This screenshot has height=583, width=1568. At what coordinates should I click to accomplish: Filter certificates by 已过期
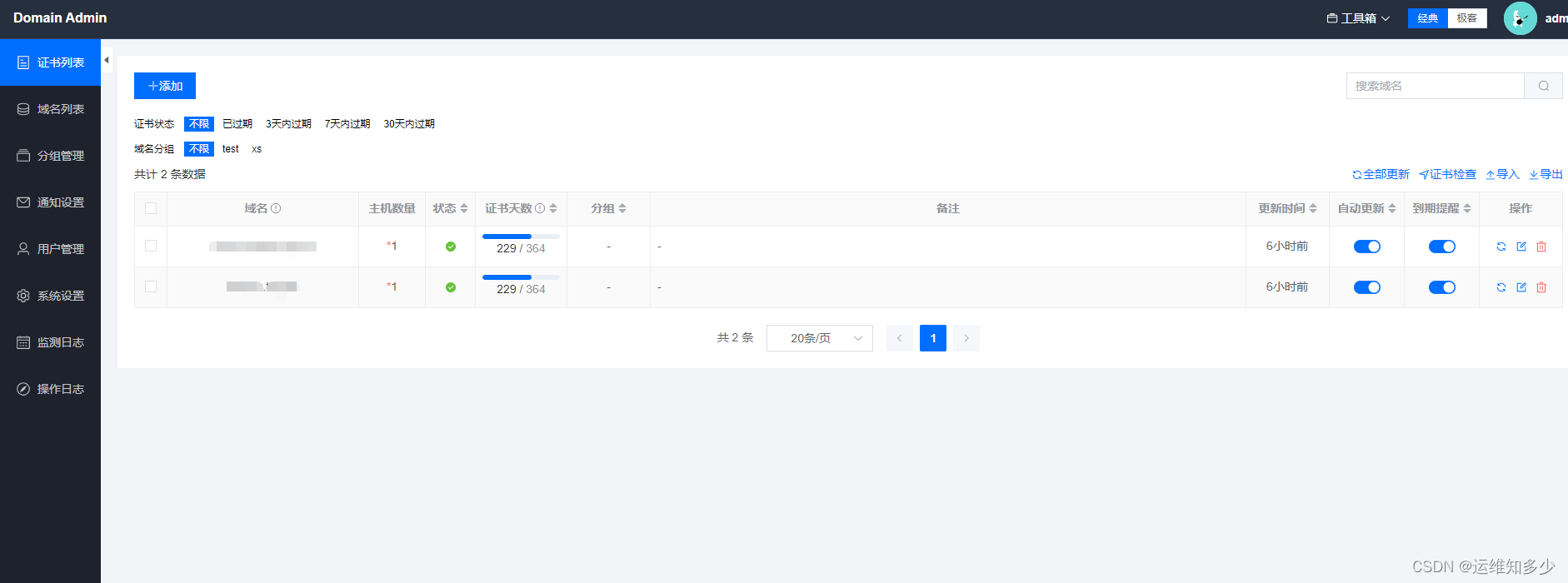(237, 124)
